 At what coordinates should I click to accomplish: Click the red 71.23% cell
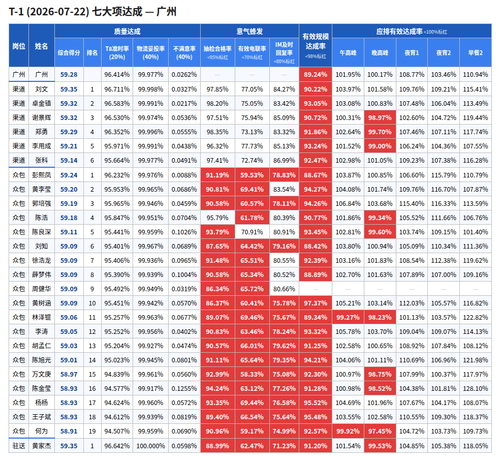pyautogui.click(x=284, y=446)
